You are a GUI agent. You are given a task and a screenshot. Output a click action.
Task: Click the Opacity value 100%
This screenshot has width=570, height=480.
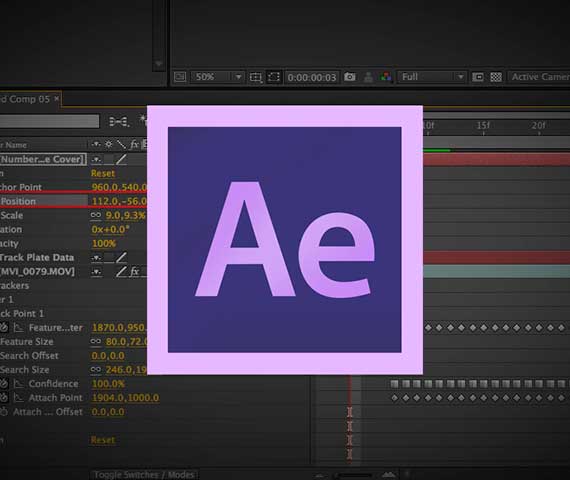pyautogui.click(x=104, y=243)
